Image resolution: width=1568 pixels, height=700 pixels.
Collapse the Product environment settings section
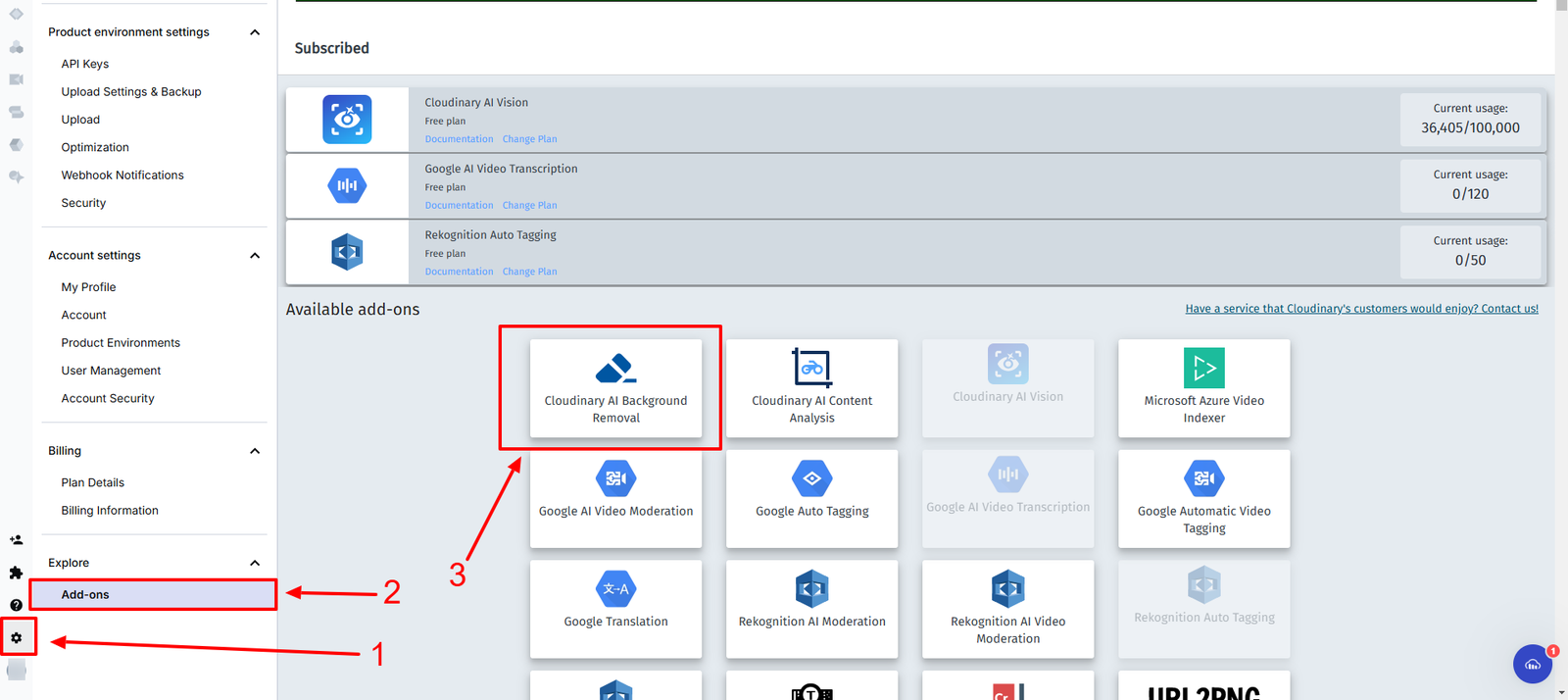[x=255, y=32]
